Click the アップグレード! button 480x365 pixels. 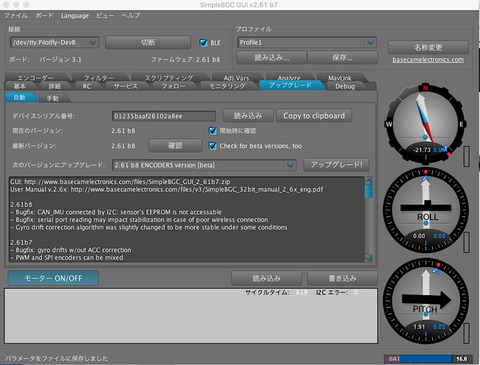coord(336,165)
